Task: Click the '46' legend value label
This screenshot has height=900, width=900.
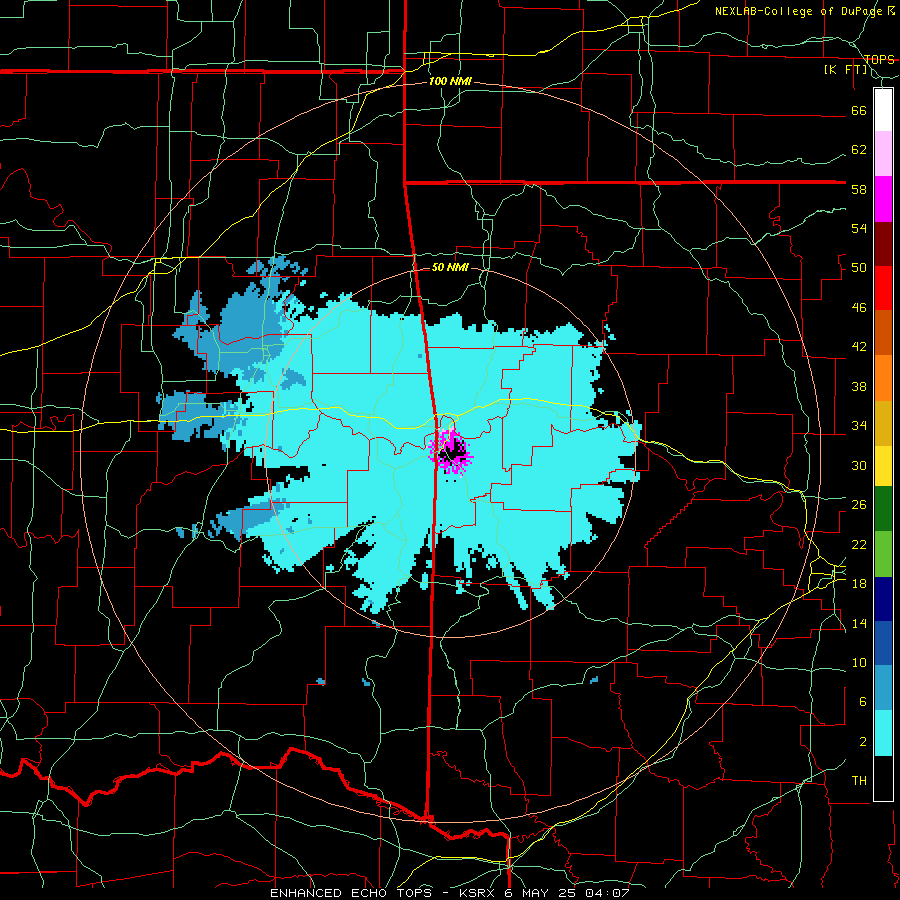Action: 859,308
